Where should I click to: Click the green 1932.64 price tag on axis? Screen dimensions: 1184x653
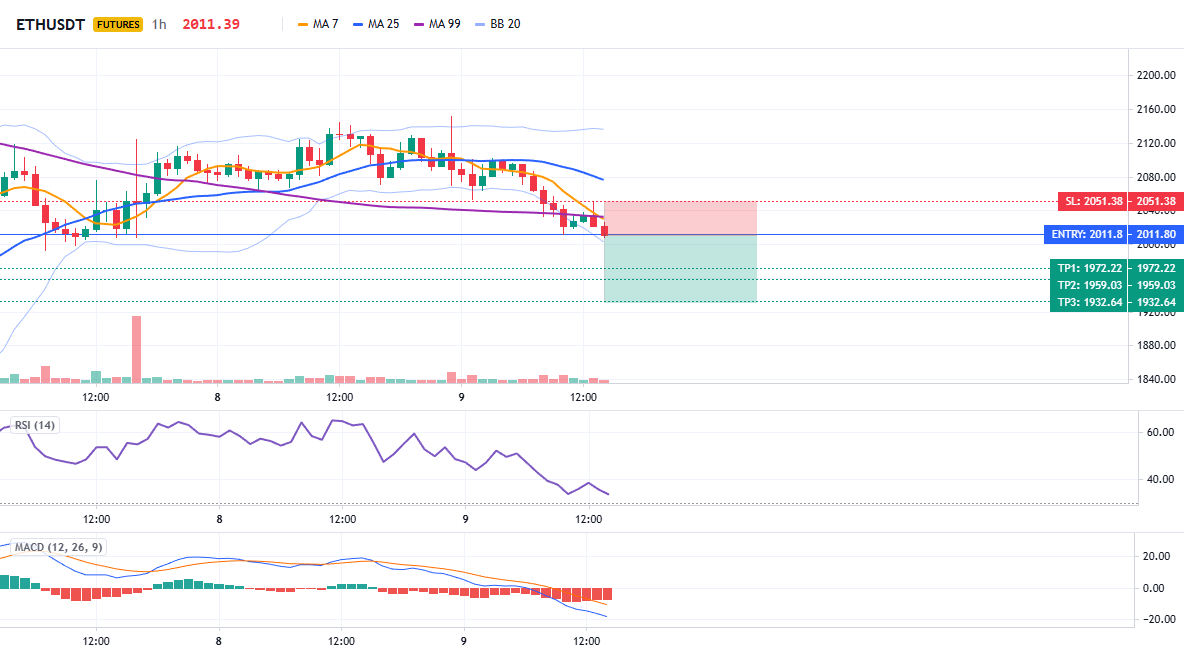coord(1155,302)
